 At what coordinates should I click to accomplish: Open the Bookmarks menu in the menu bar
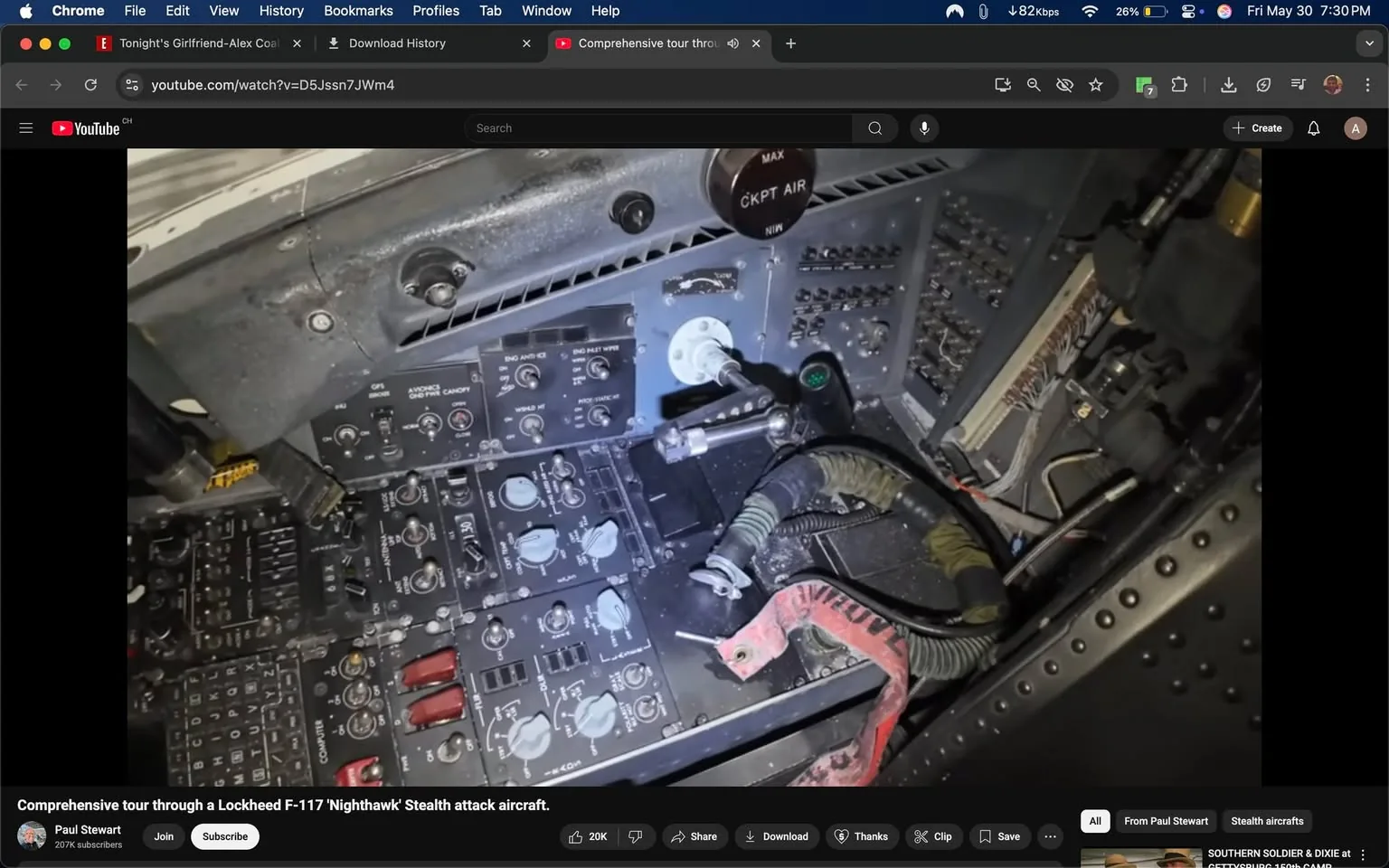tap(358, 11)
